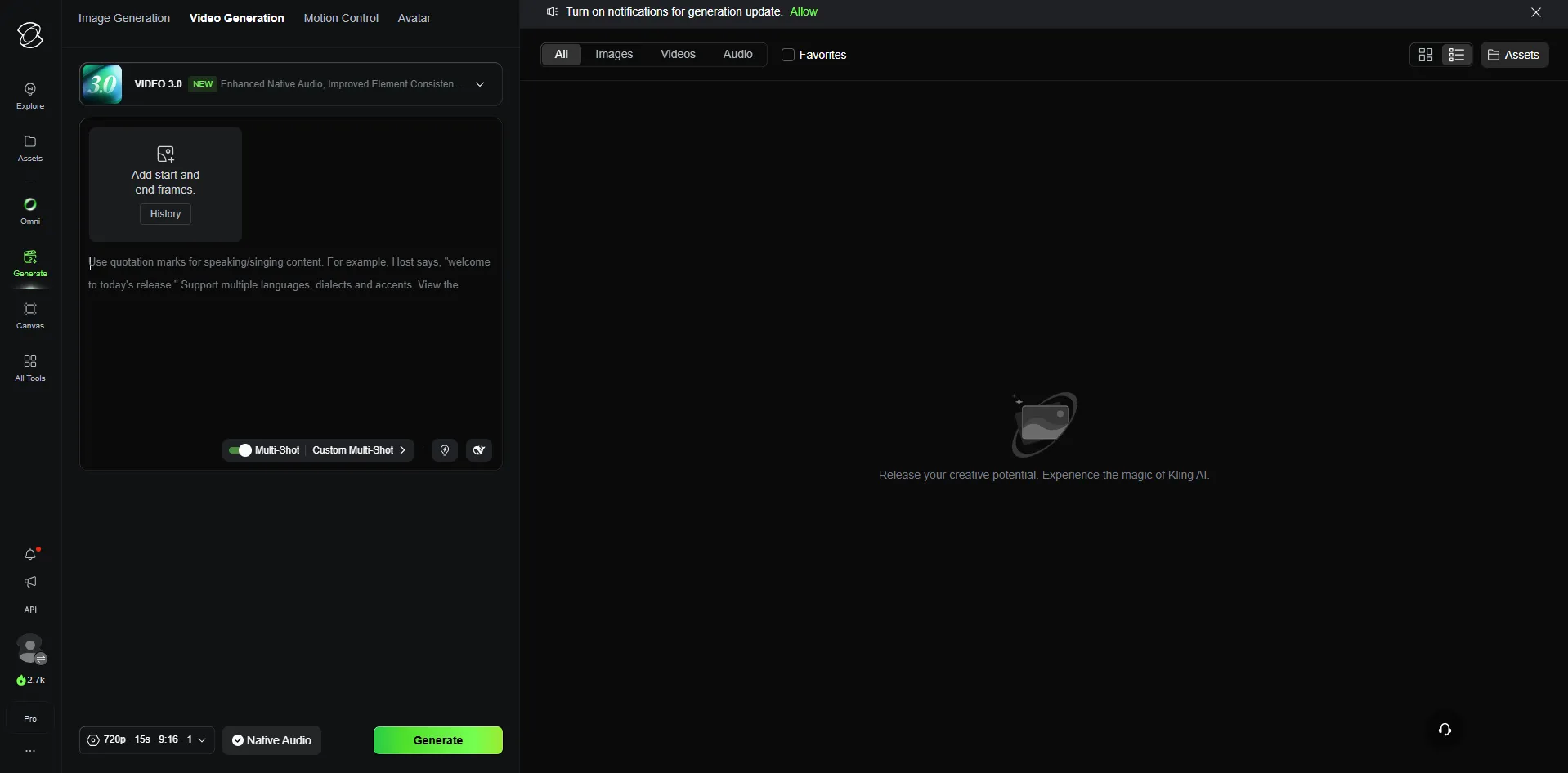Toggle the Multi-Shot switch

(240, 450)
